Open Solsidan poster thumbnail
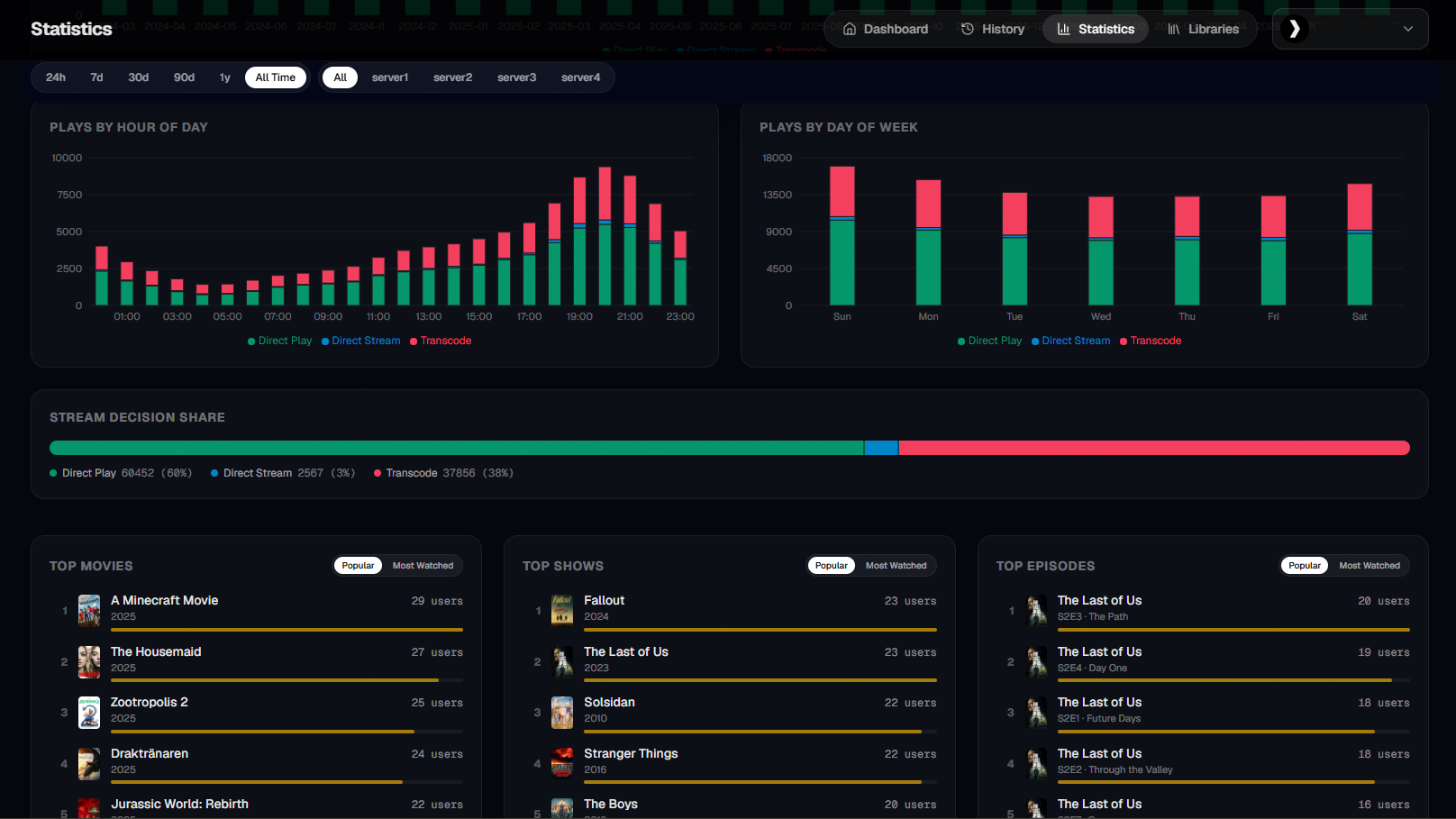This screenshot has width=1456, height=819. (562, 712)
